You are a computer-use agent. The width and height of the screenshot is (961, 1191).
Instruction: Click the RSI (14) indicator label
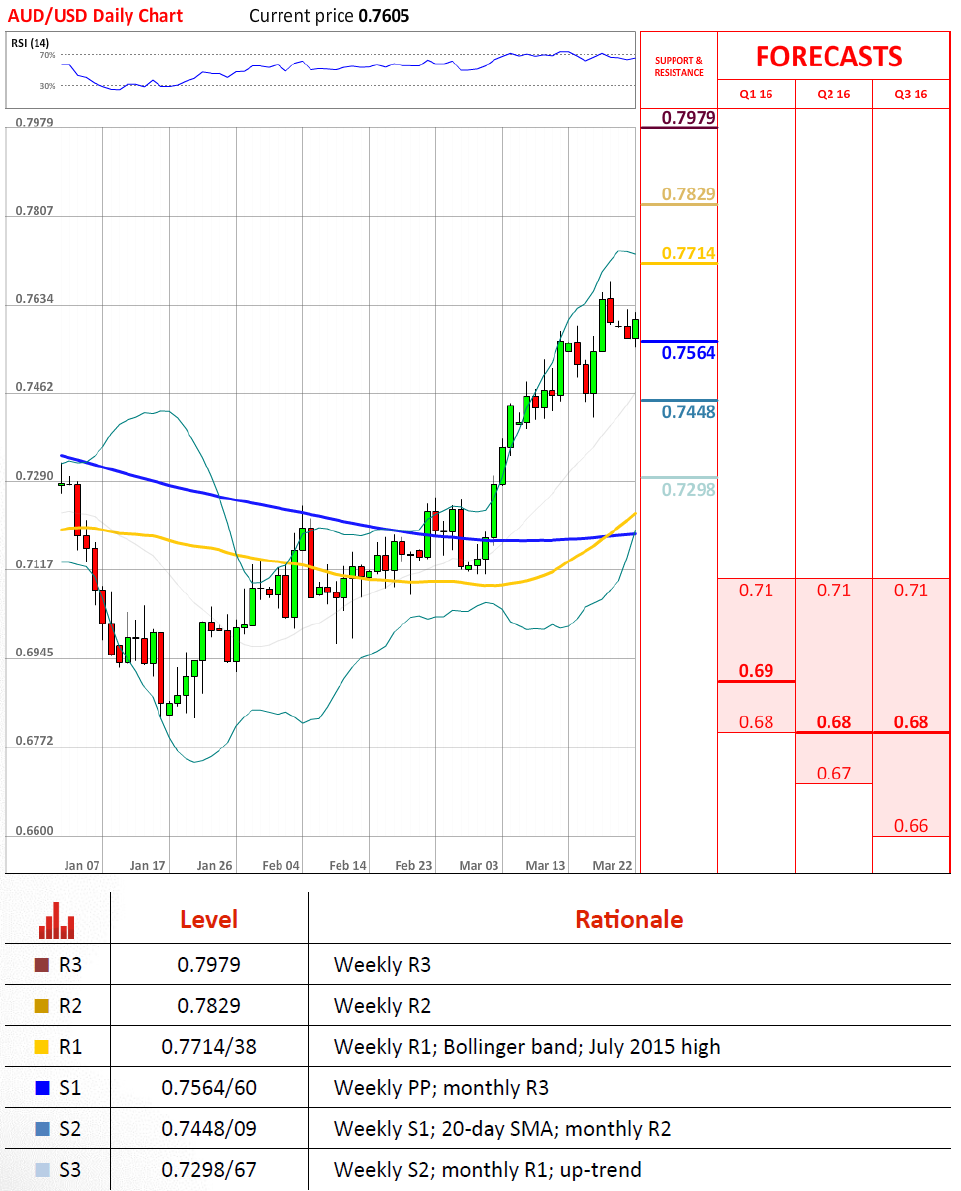tap(30, 43)
